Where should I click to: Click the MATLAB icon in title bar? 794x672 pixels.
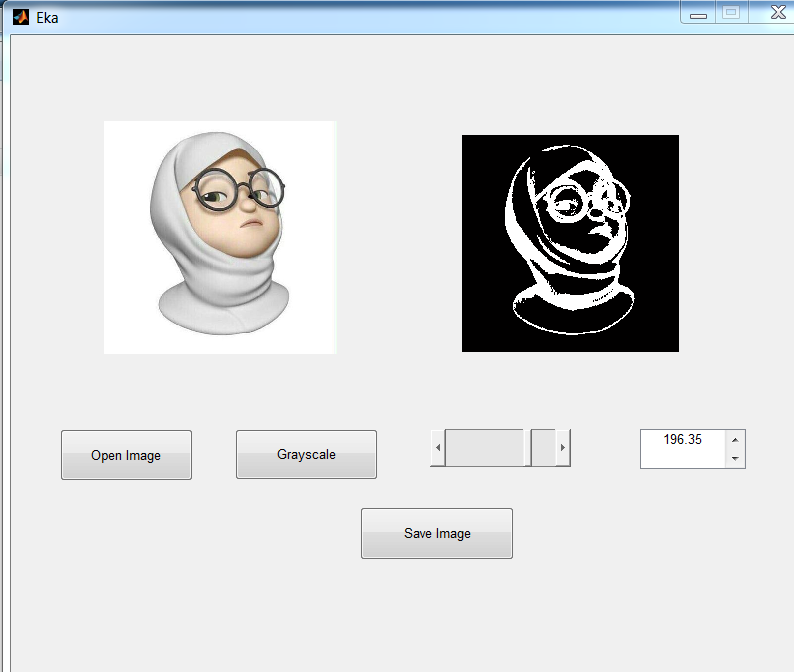(x=21, y=17)
